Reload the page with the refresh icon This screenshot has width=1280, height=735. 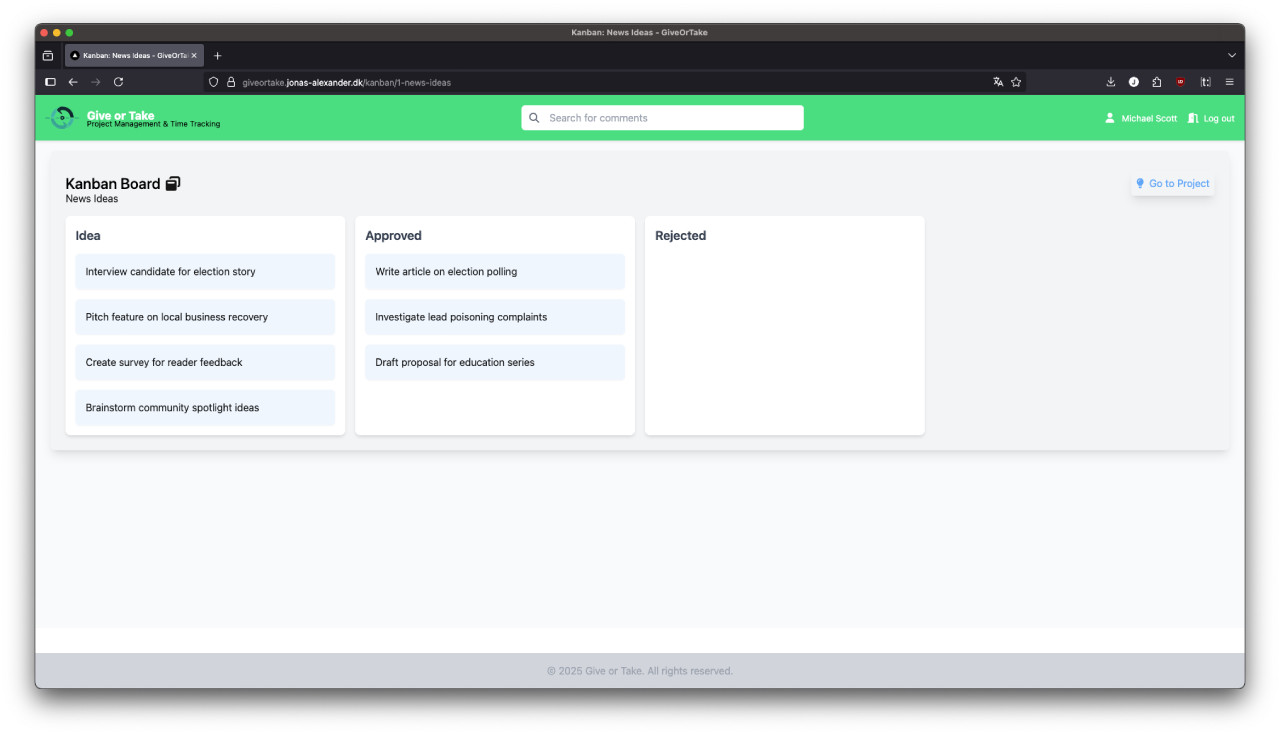118,82
